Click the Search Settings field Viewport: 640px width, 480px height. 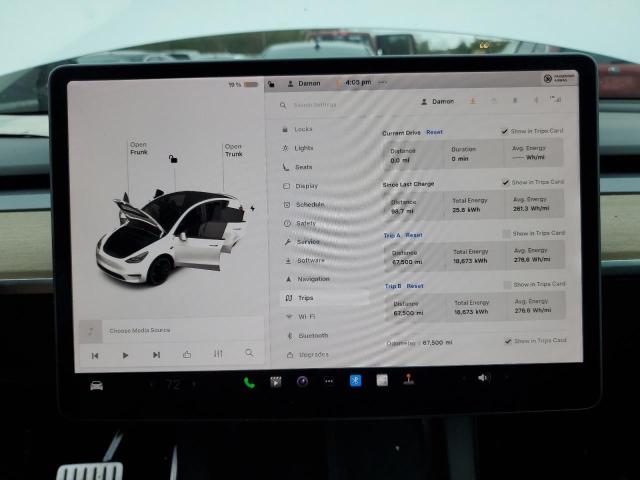coord(314,105)
